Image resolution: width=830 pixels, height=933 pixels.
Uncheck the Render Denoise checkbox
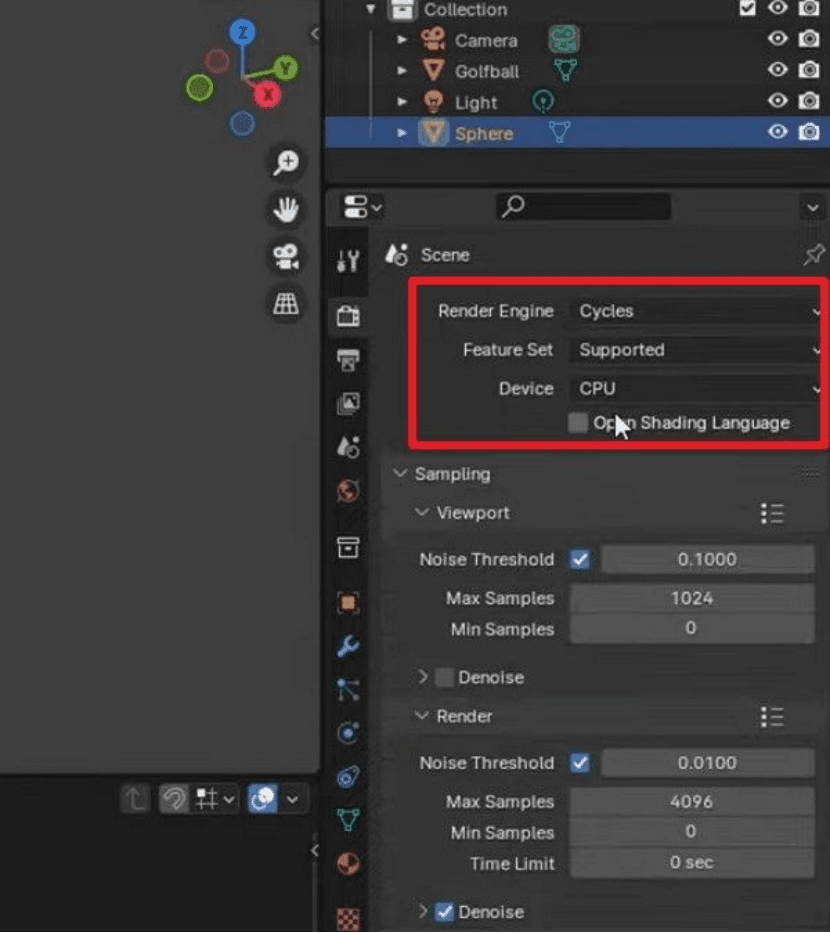pos(444,912)
